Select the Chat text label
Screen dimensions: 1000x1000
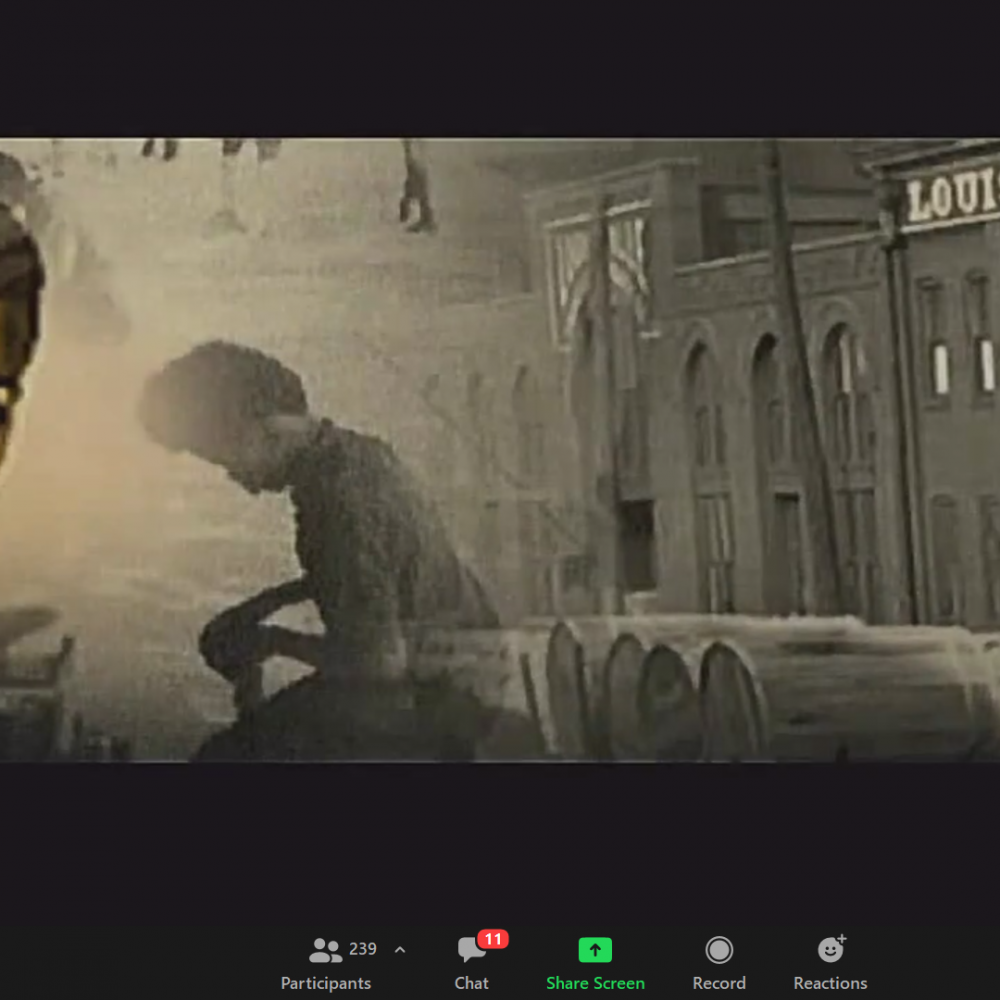point(471,983)
